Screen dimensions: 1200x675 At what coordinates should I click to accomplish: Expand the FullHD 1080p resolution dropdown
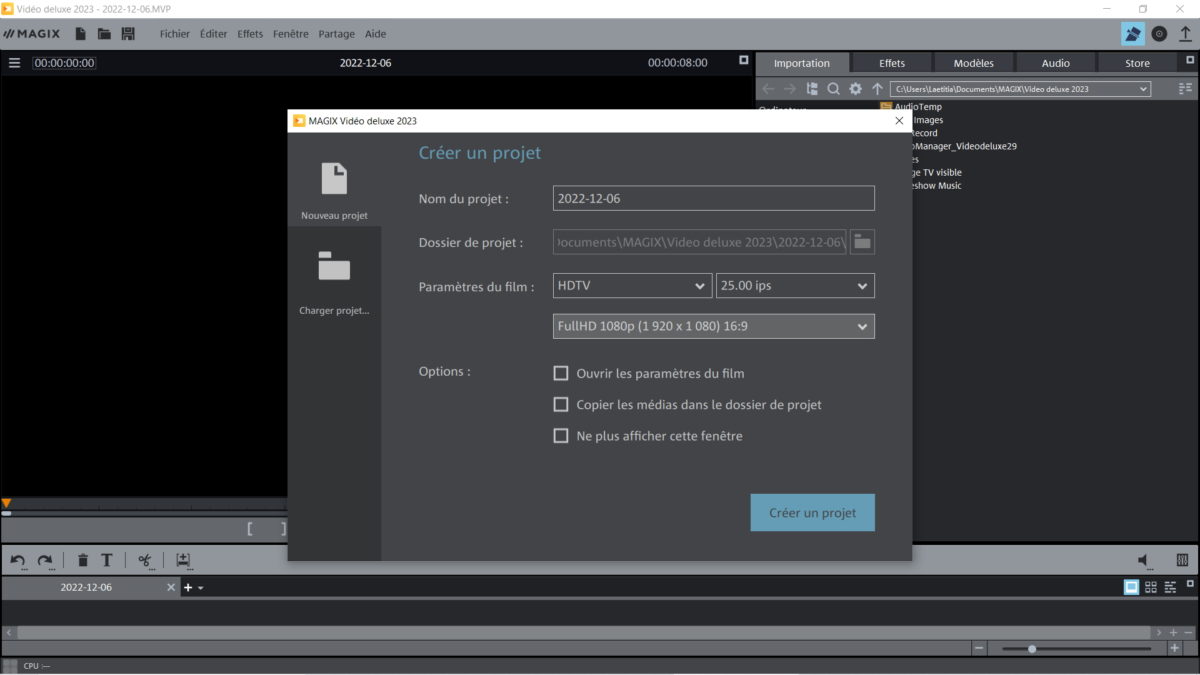point(714,326)
